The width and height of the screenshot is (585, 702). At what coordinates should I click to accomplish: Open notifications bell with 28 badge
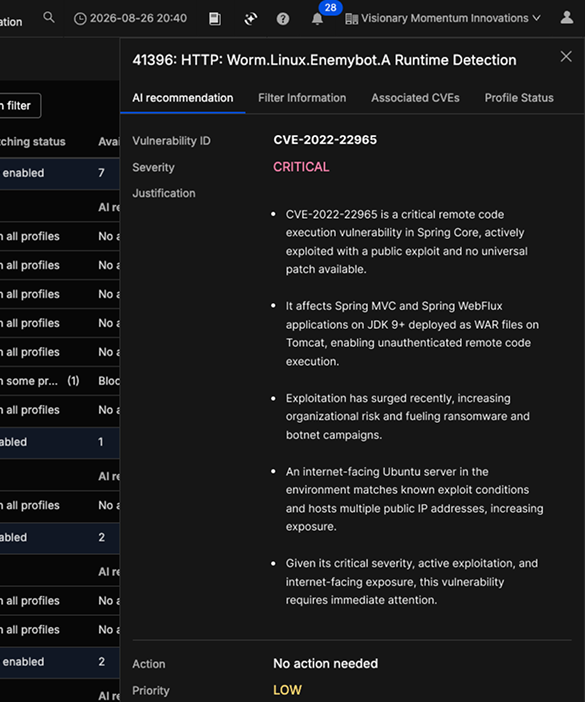tap(317, 19)
